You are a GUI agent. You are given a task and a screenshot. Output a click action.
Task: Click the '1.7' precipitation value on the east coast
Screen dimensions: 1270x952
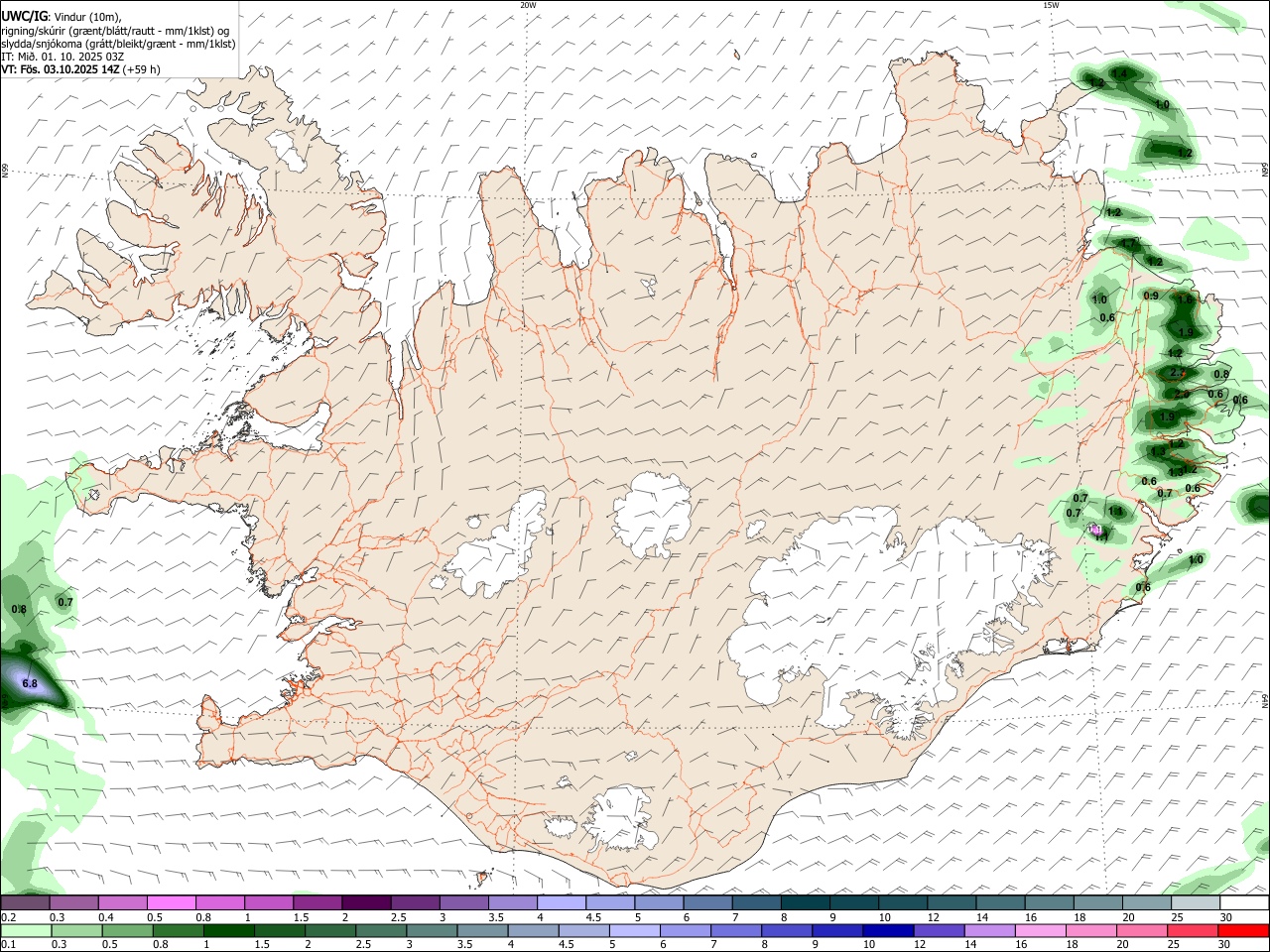pos(1127,243)
